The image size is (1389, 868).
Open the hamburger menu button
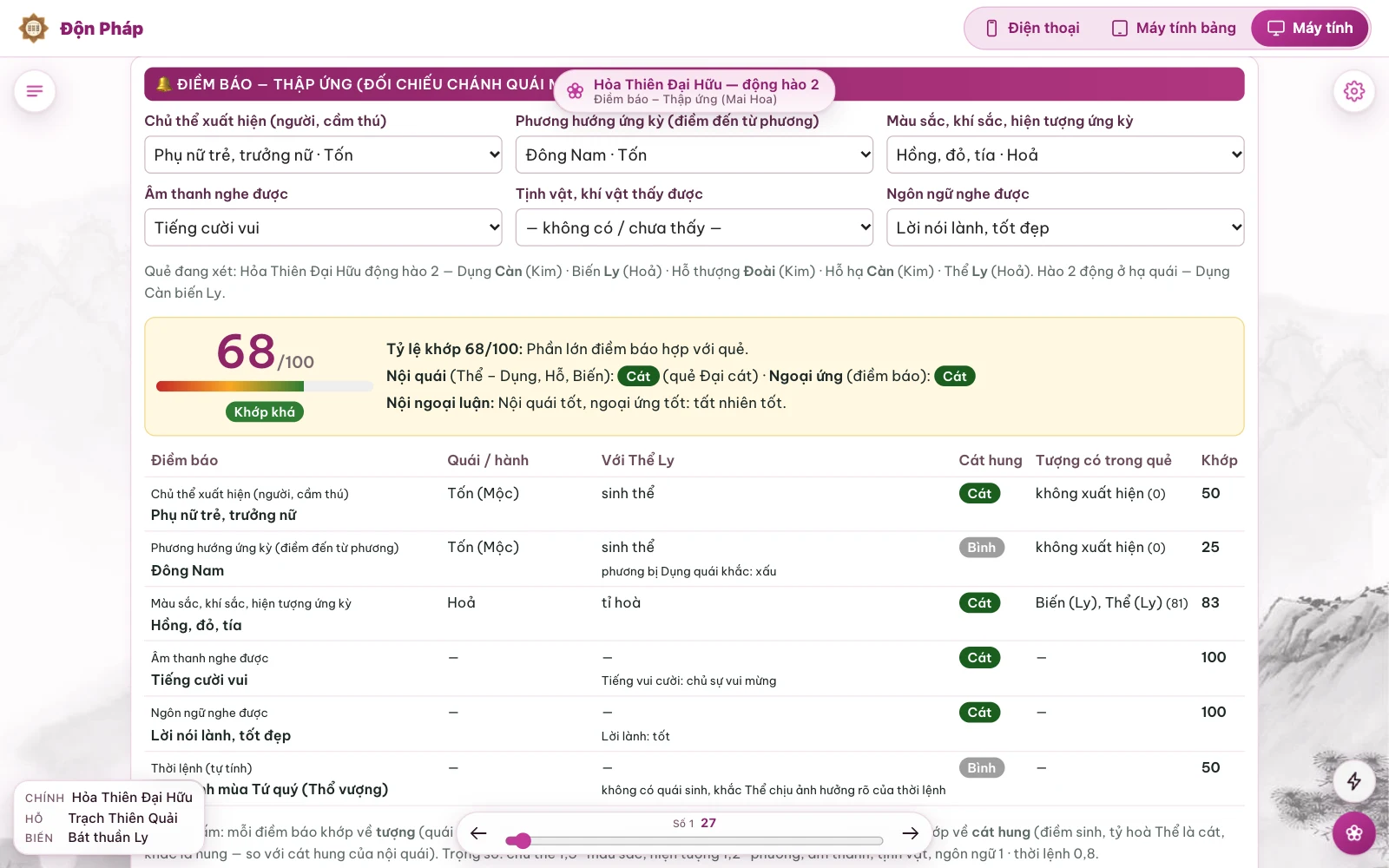click(x=35, y=91)
